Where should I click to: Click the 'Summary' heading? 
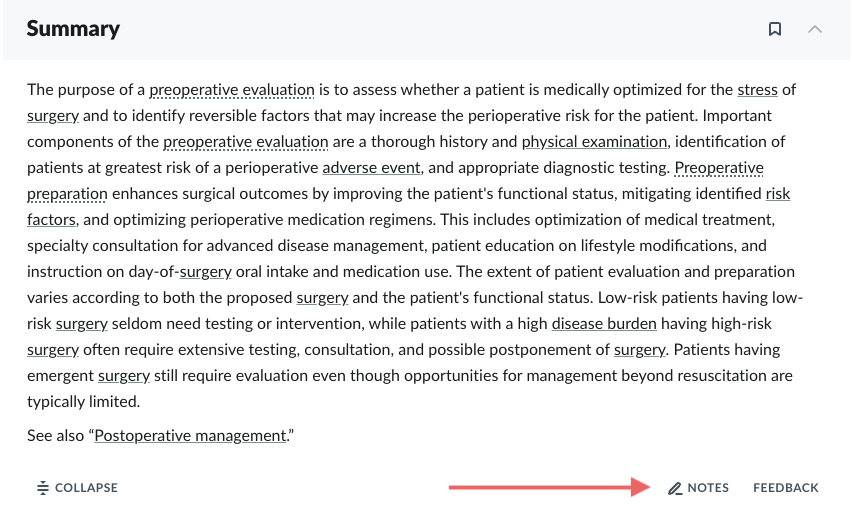click(x=73, y=29)
